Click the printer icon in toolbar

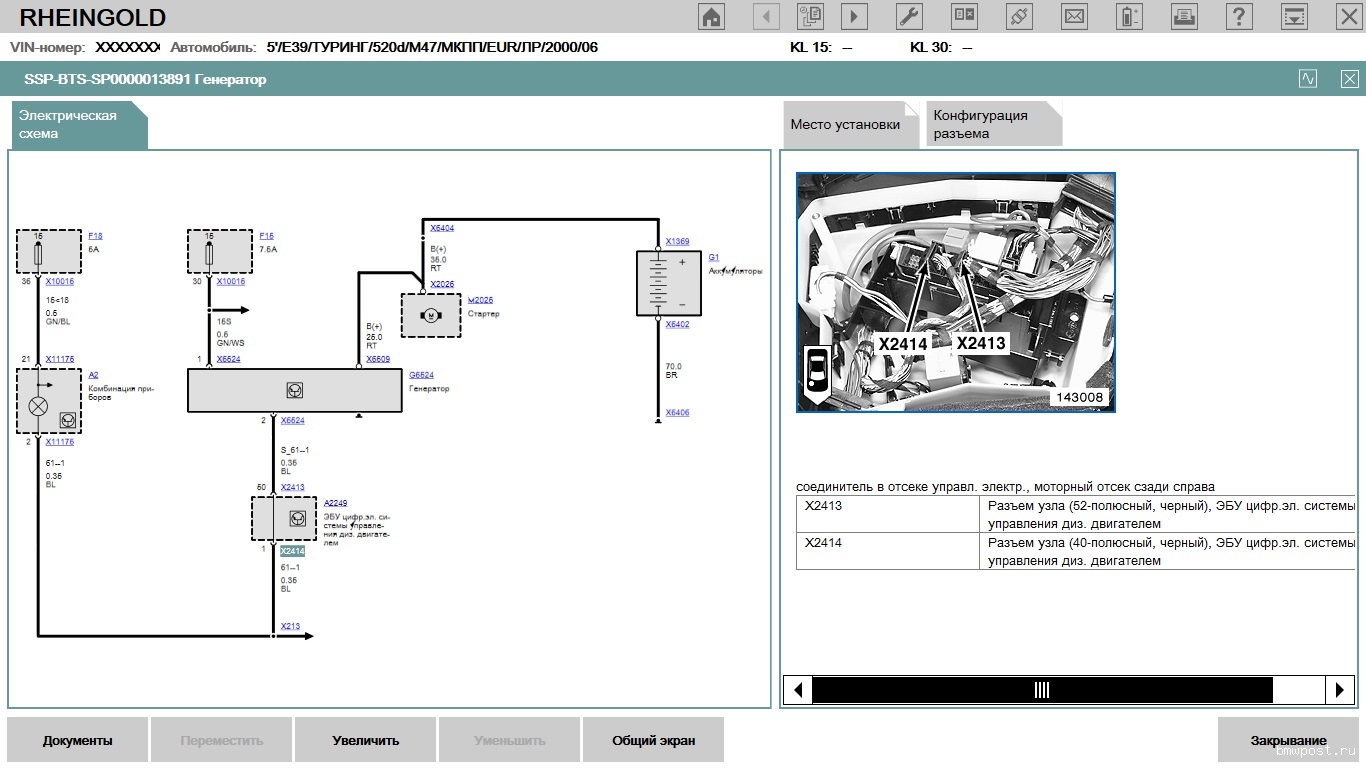click(x=1184, y=17)
